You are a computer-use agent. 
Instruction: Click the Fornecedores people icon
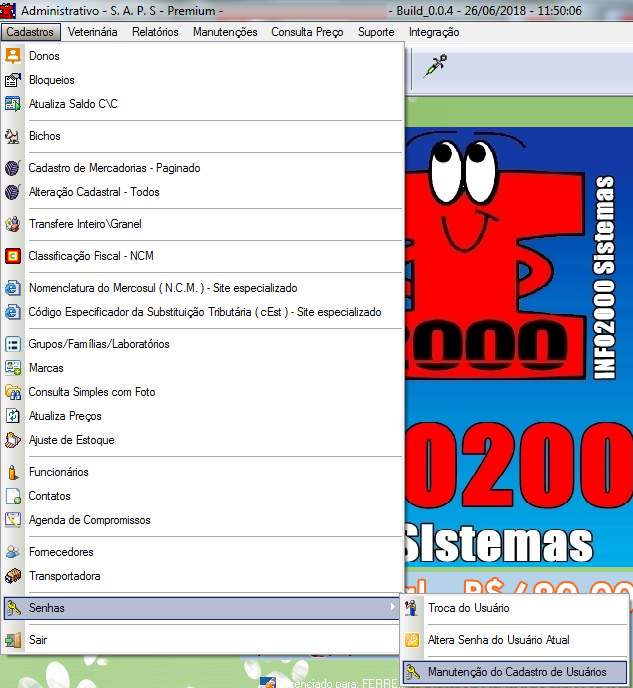(13, 552)
